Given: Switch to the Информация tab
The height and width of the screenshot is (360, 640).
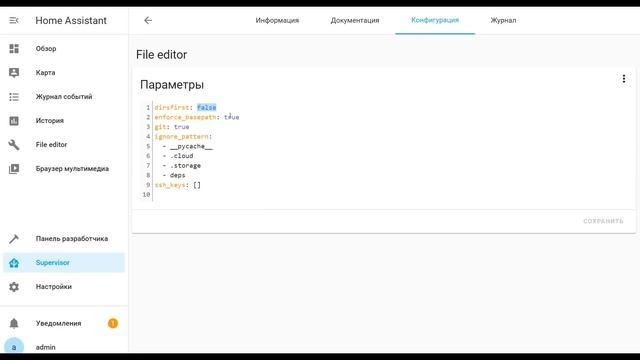Looking at the screenshot, I should [277, 20].
